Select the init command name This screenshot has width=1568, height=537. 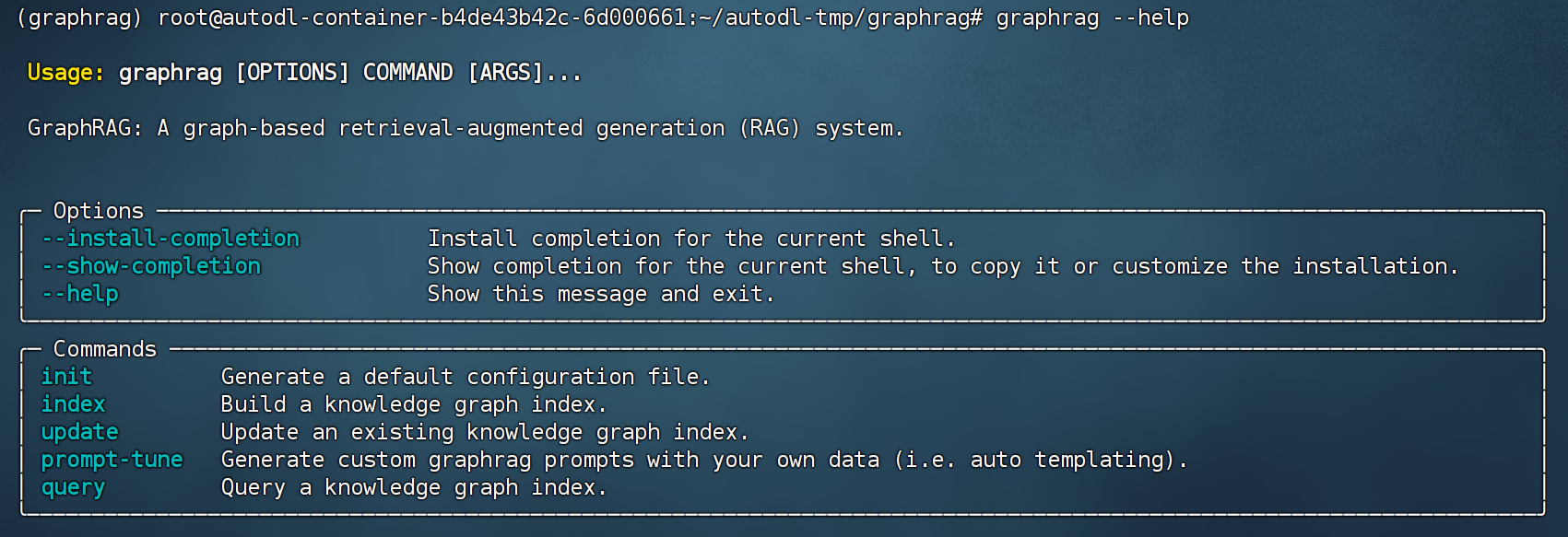(66, 377)
